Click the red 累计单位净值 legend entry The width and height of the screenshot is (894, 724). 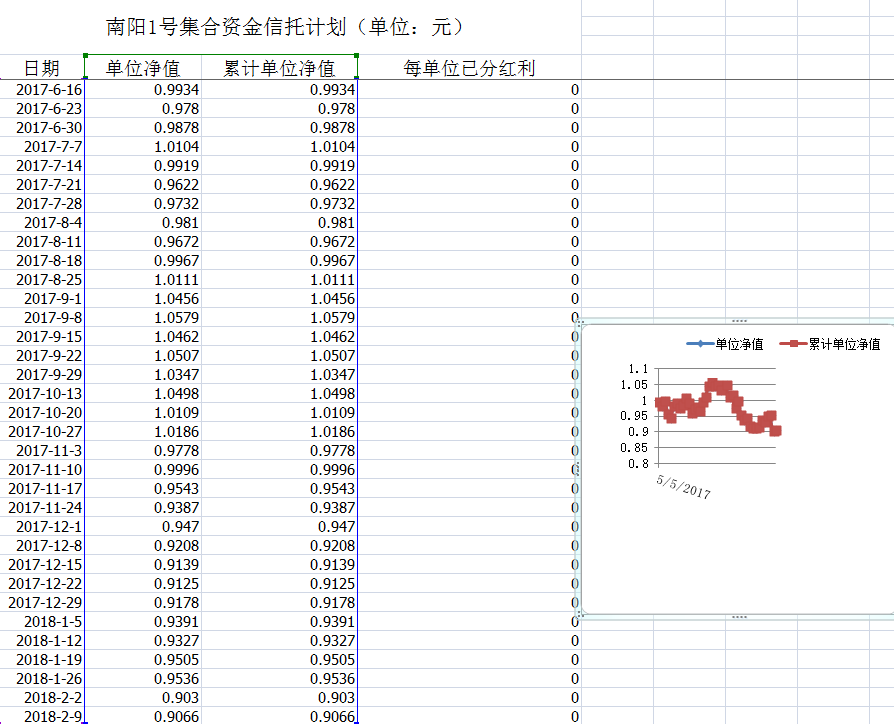click(x=832, y=344)
